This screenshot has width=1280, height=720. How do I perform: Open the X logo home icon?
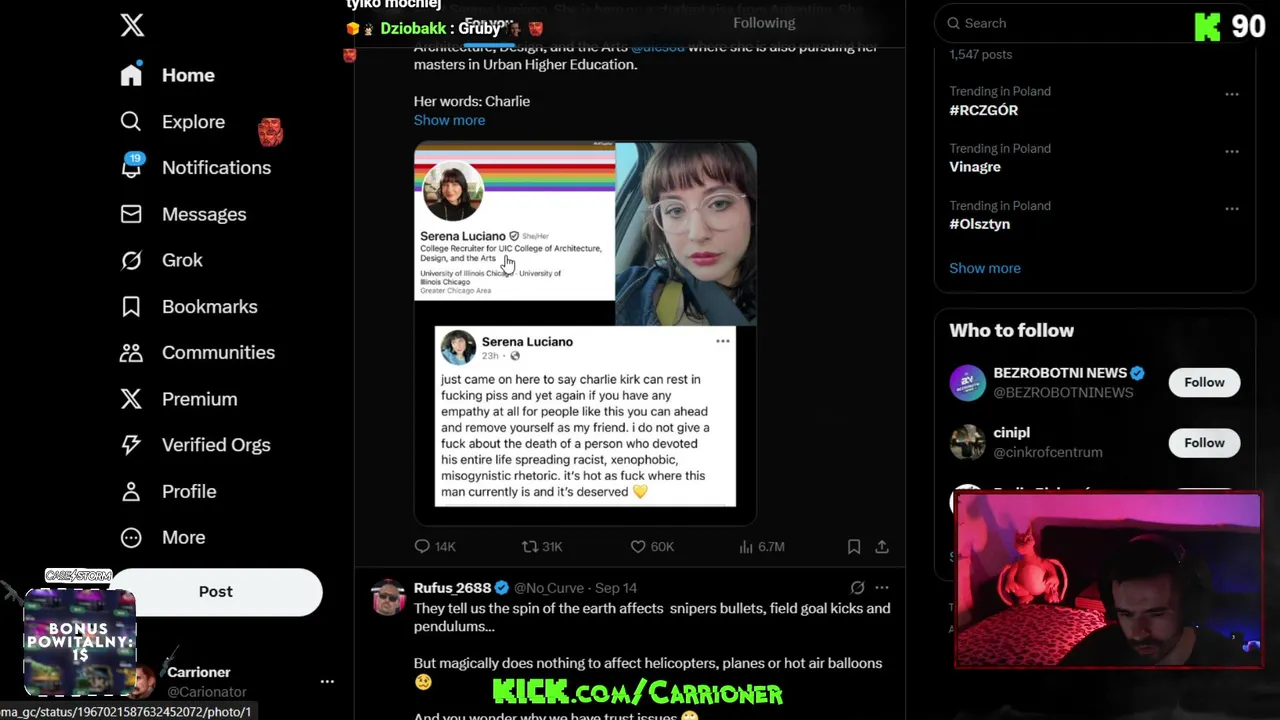click(x=132, y=25)
